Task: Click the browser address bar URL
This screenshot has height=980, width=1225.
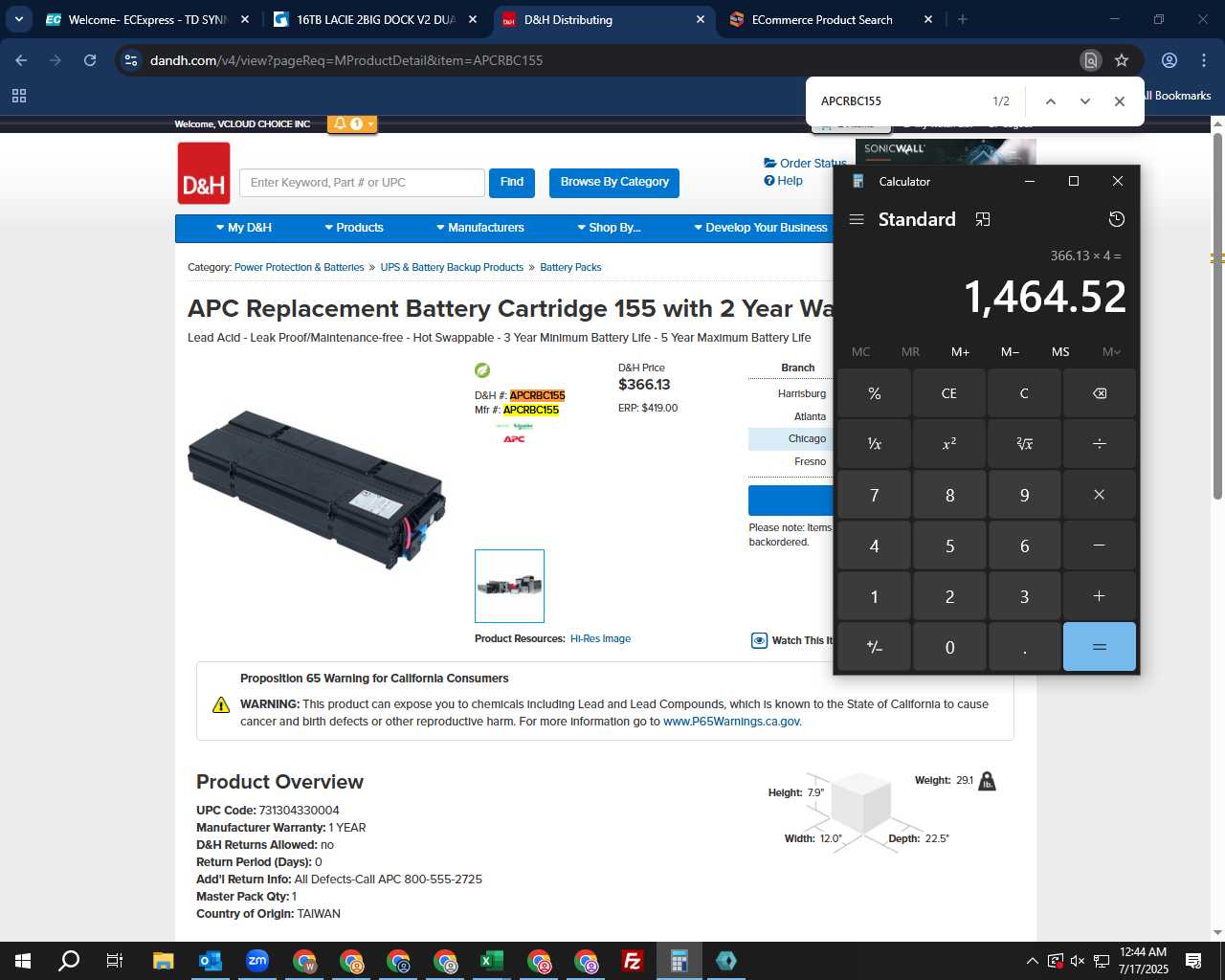Action: click(346, 60)
